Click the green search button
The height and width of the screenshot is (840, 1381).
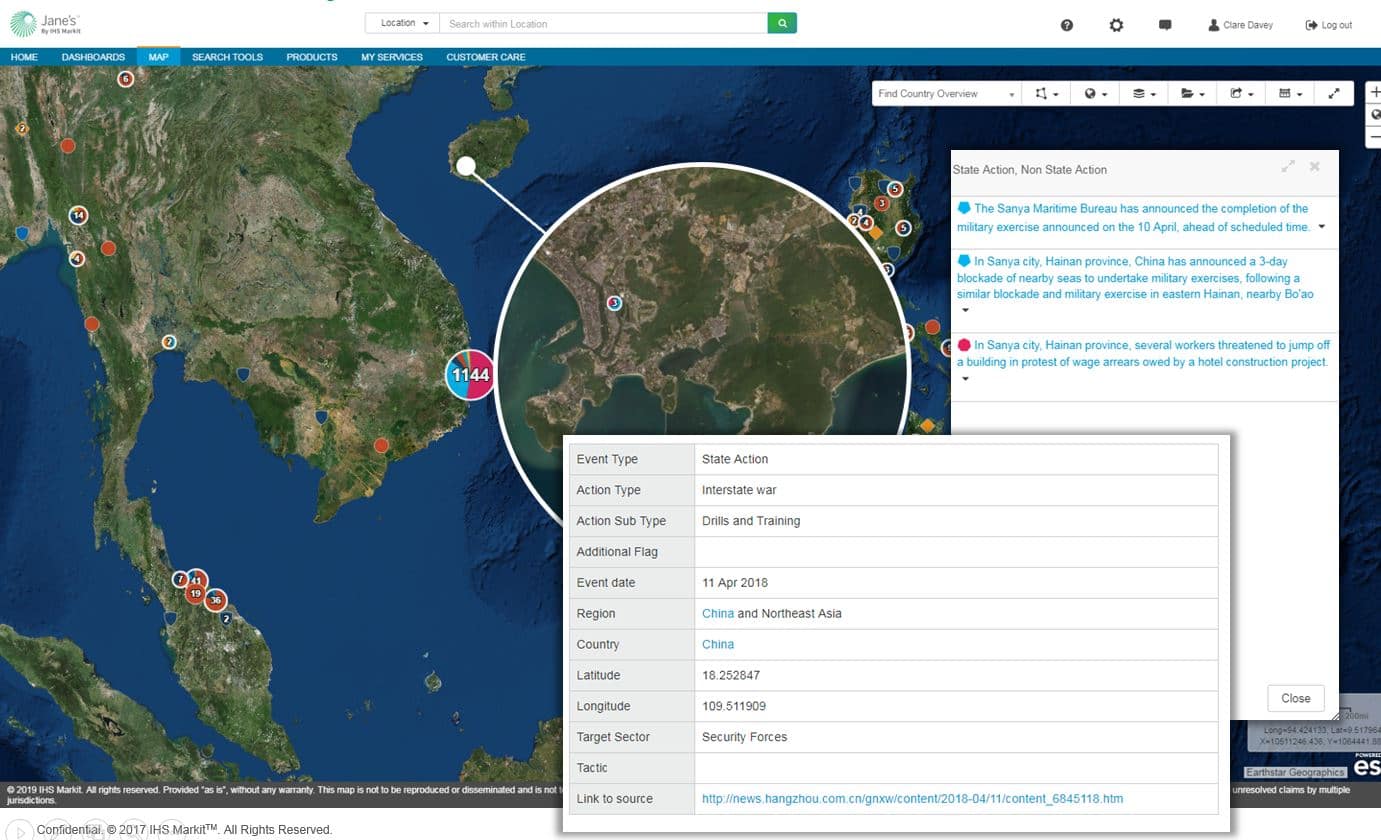point(782,23)
